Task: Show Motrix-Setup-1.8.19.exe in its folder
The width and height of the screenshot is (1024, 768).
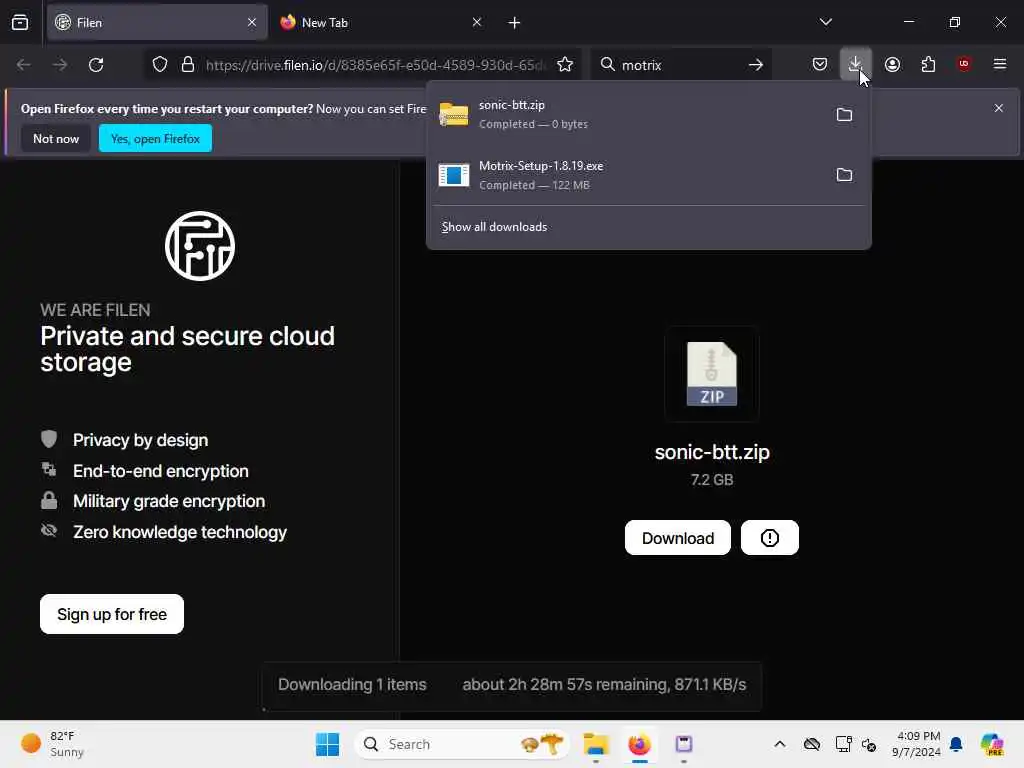Action: pyautogui.click(x=844, y=175)
